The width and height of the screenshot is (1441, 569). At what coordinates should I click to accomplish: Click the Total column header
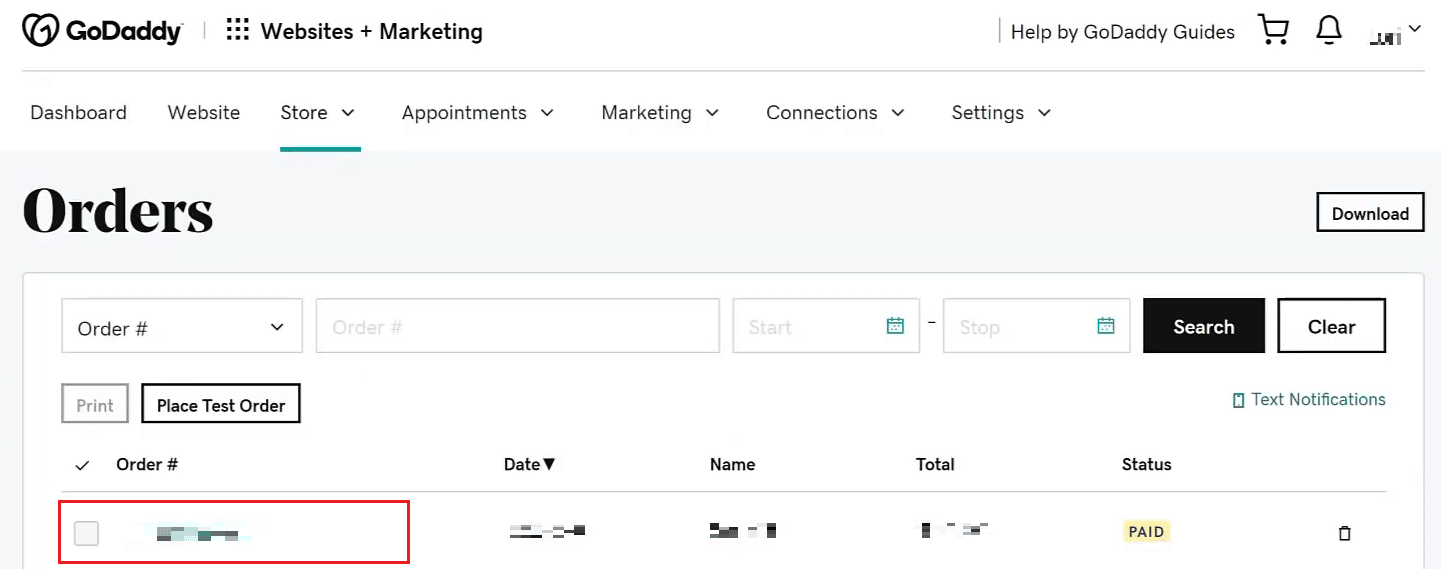(935, 464)
